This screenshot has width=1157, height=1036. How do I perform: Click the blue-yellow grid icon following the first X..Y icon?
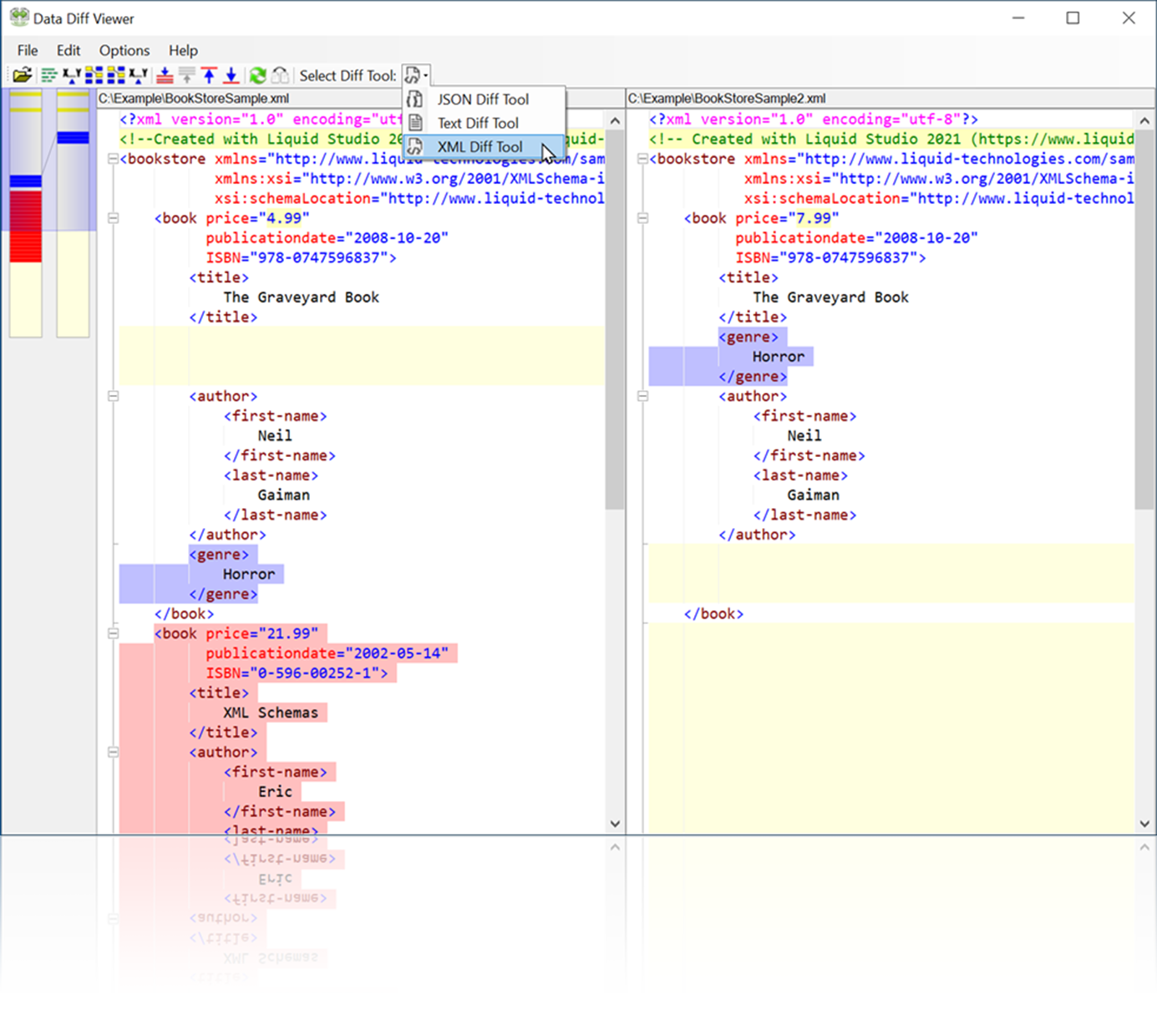coord(94,75)
